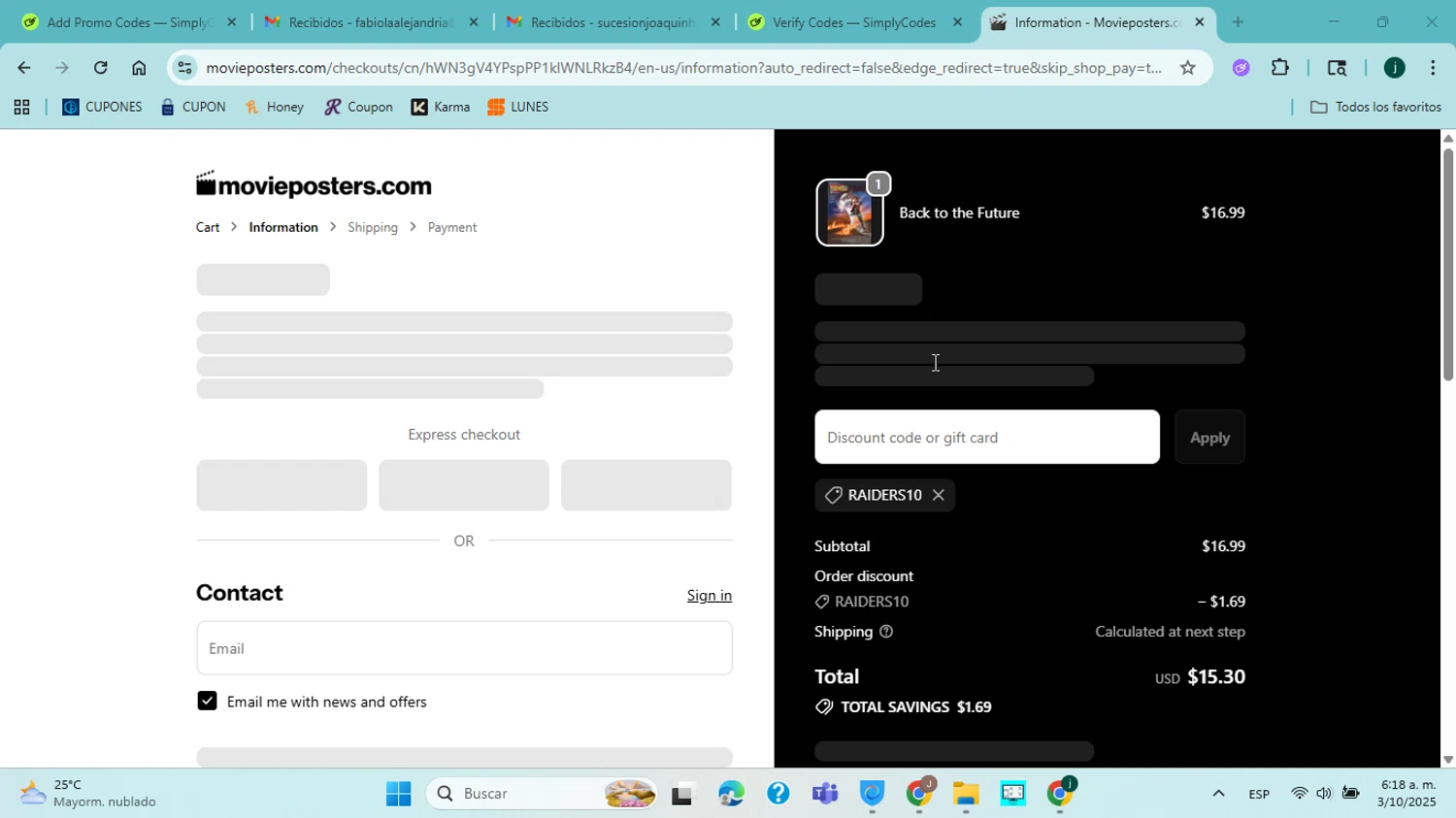Go back to previous page
This screenshot has height=818, width=1456.
23,68
